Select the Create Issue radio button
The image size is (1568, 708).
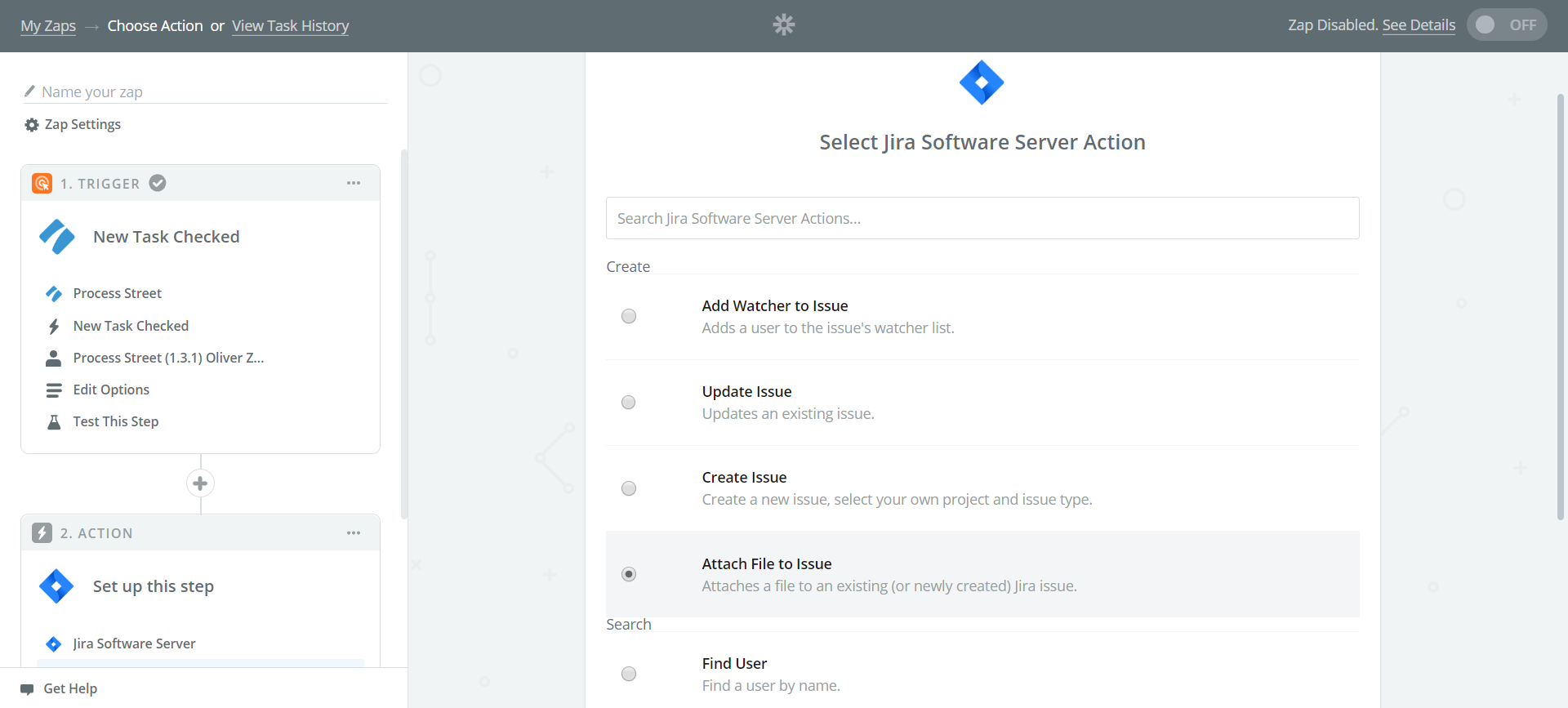629,488
